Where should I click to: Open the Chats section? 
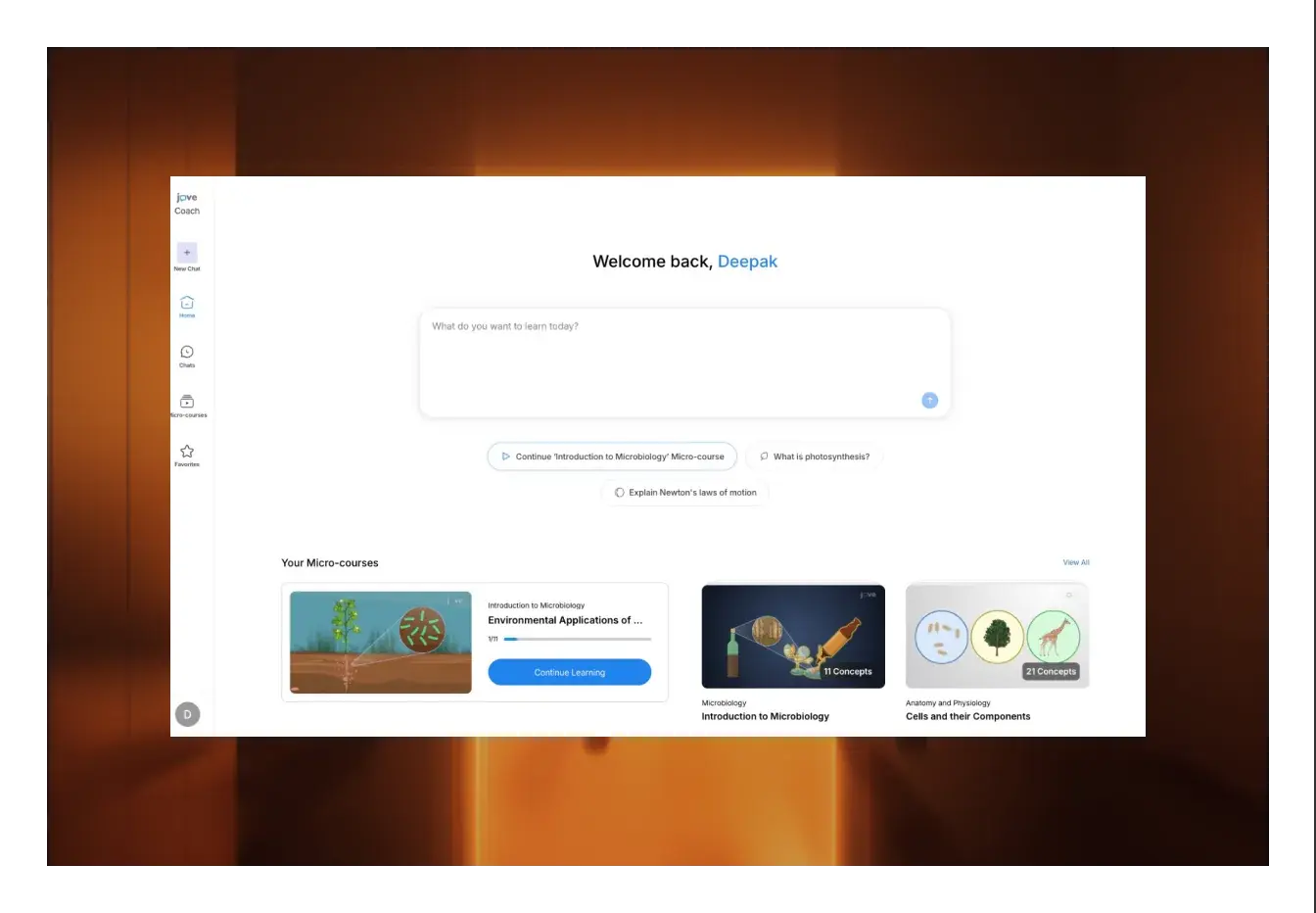click(x=187, y=357)
